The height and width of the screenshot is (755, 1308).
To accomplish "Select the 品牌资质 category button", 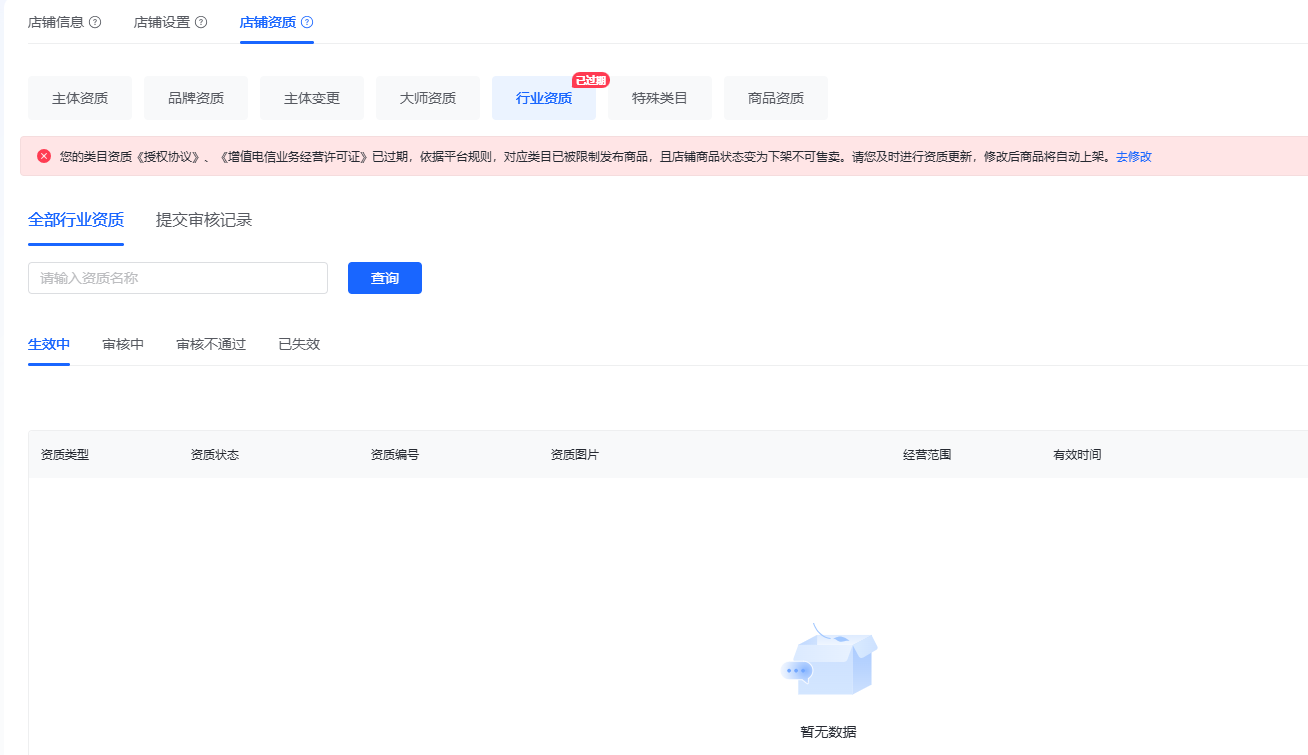I will point(196,98).
